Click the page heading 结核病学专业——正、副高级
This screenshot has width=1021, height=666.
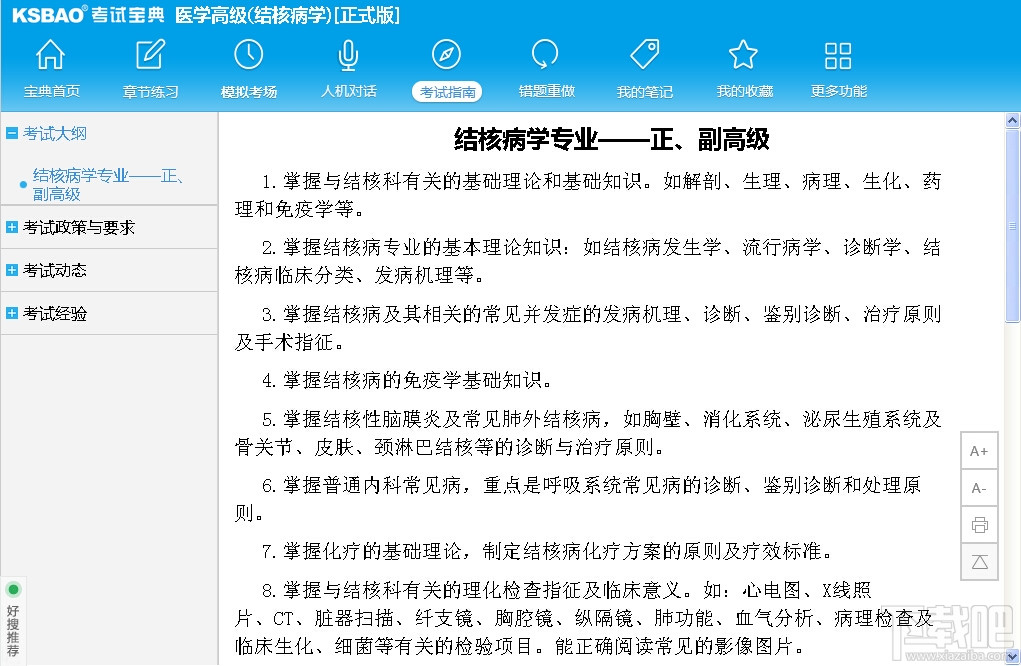[x=611, y=139]
